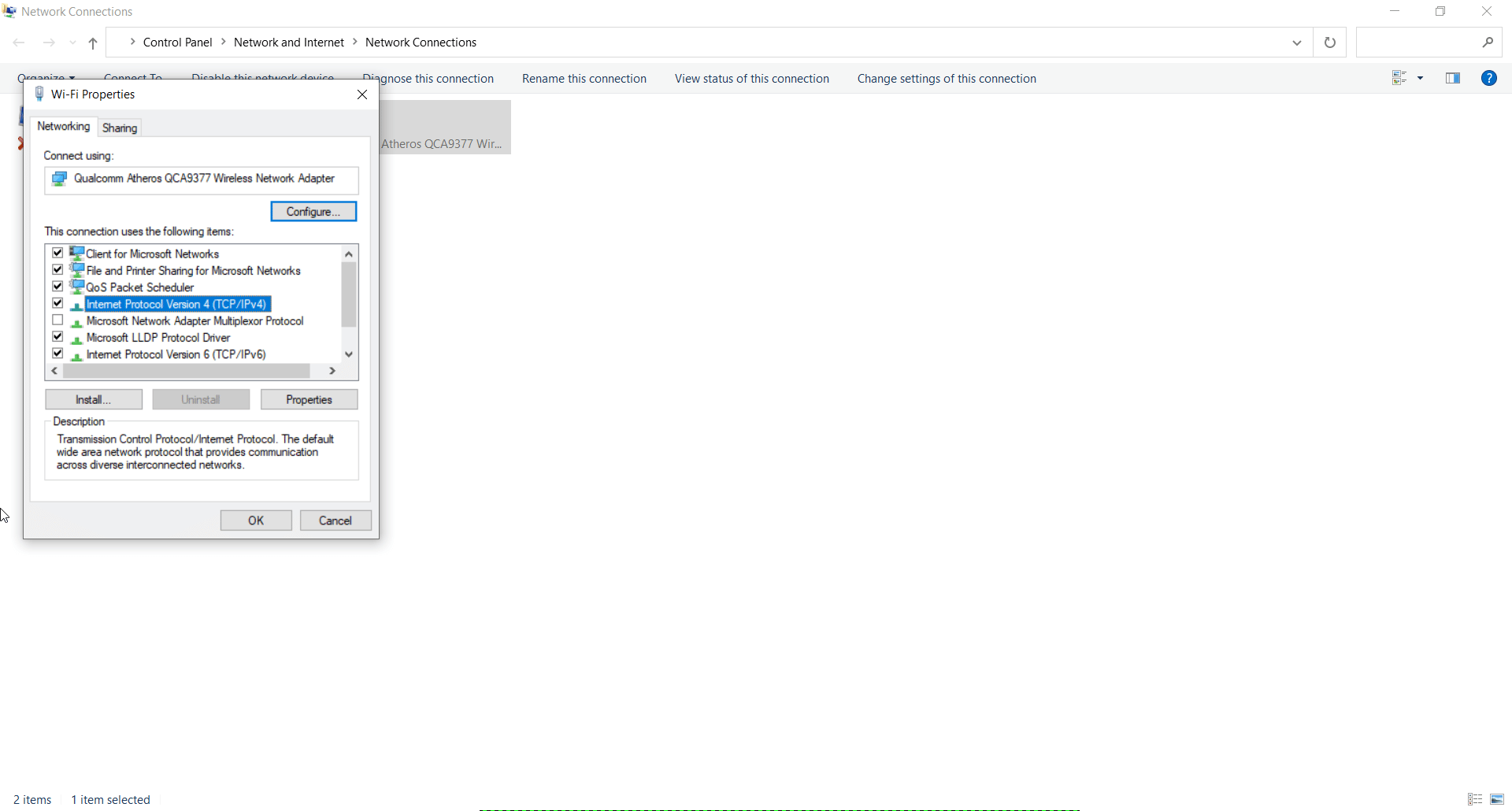The width and height of the screenshot is (1512, 811).
Task: Switch to the Networking tab
Action: 64,127
